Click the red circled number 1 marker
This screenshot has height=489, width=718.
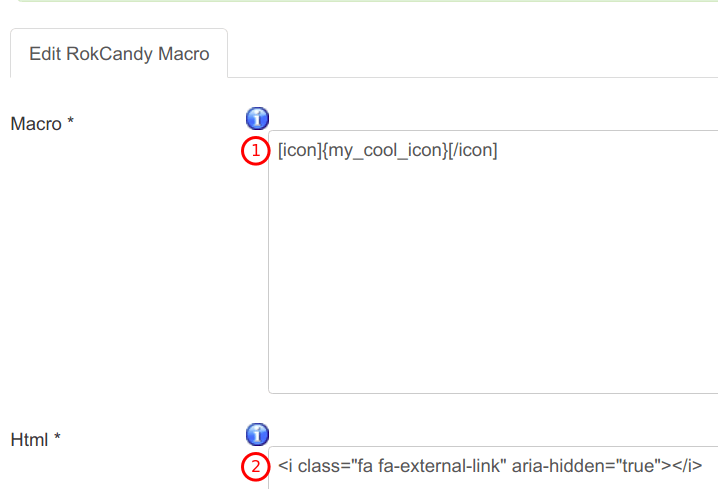coord(256,151)
